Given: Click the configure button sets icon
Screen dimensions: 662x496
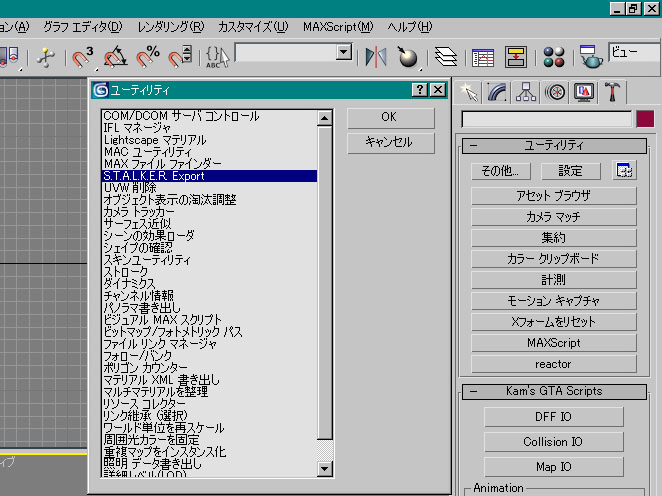Looking at the screenshot, I should coord(624,171).
